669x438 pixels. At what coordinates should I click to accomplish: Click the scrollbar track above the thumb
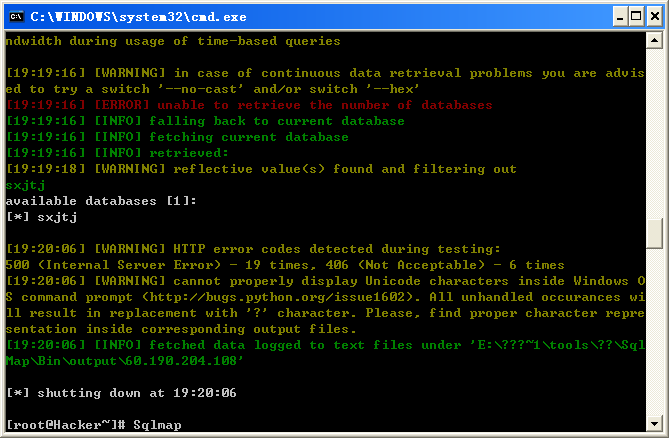coord(654,133)
